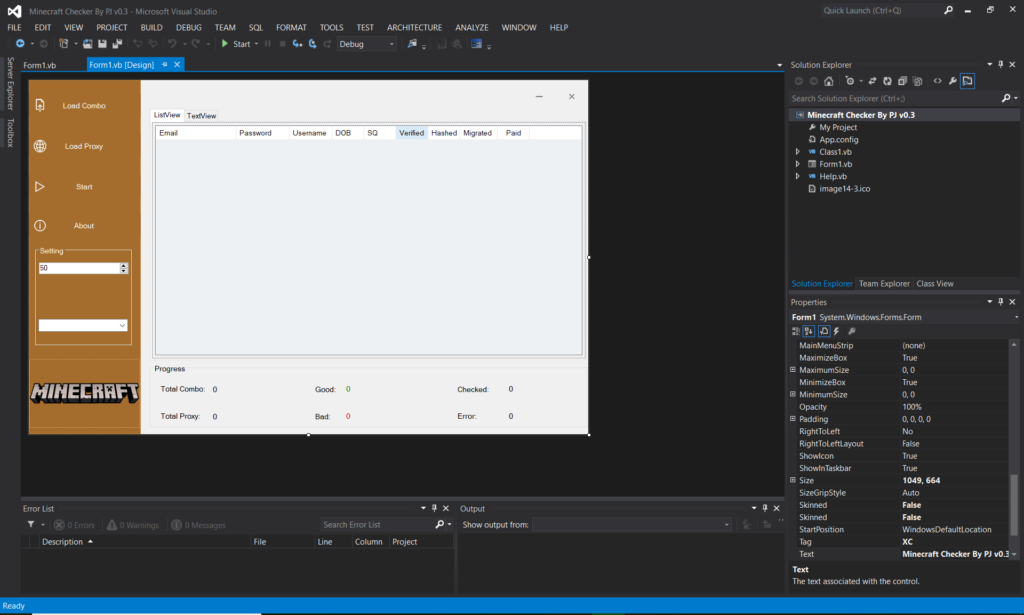
Task: Switch to the Team Explorer tab
Action: click(884, 283)
